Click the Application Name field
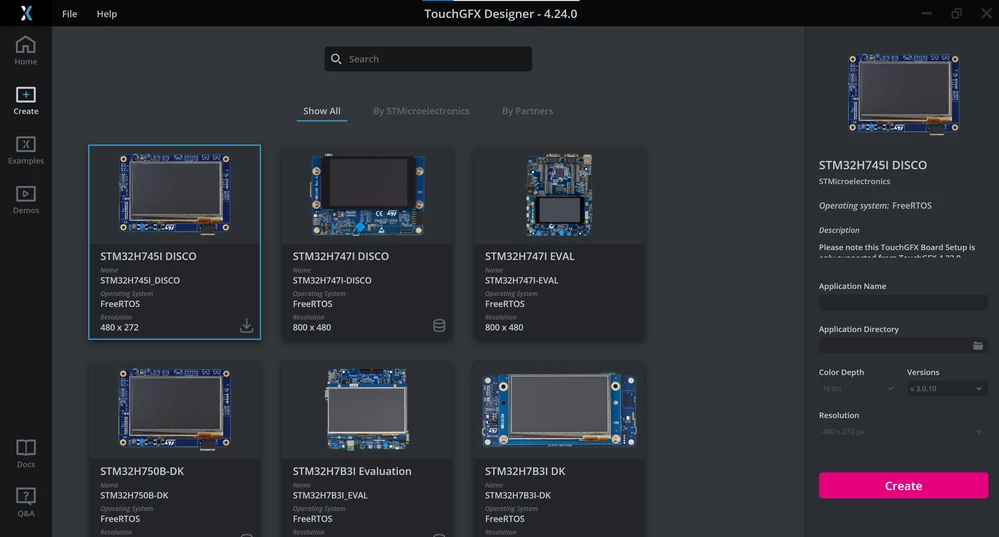The width and height of the screenshot is (999, 537). point(903,303)
